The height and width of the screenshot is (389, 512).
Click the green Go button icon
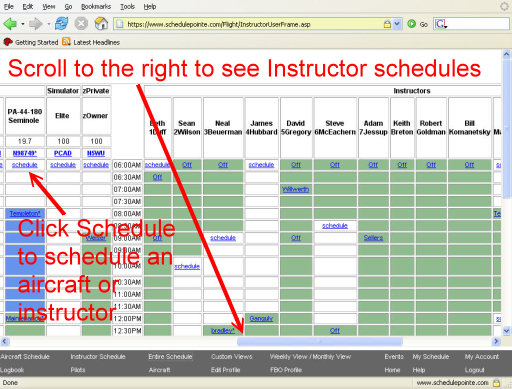[x=412, y=24]
